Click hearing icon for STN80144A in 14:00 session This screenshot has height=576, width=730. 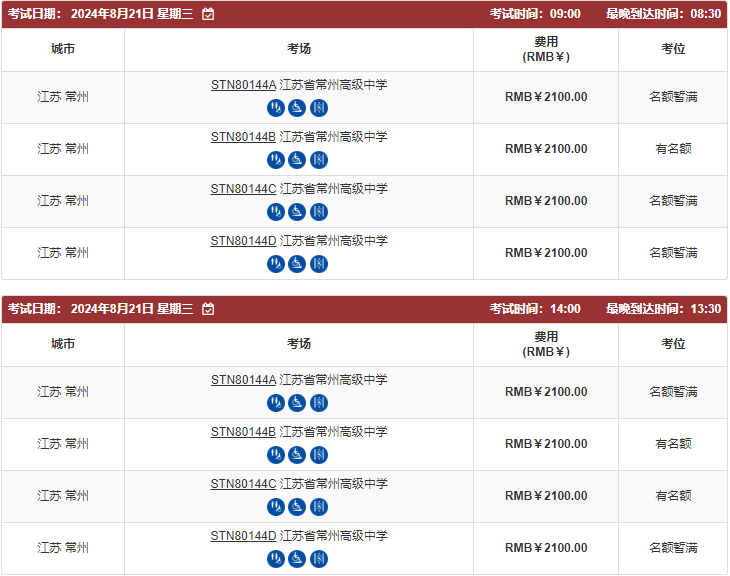[x=276, y=403]
